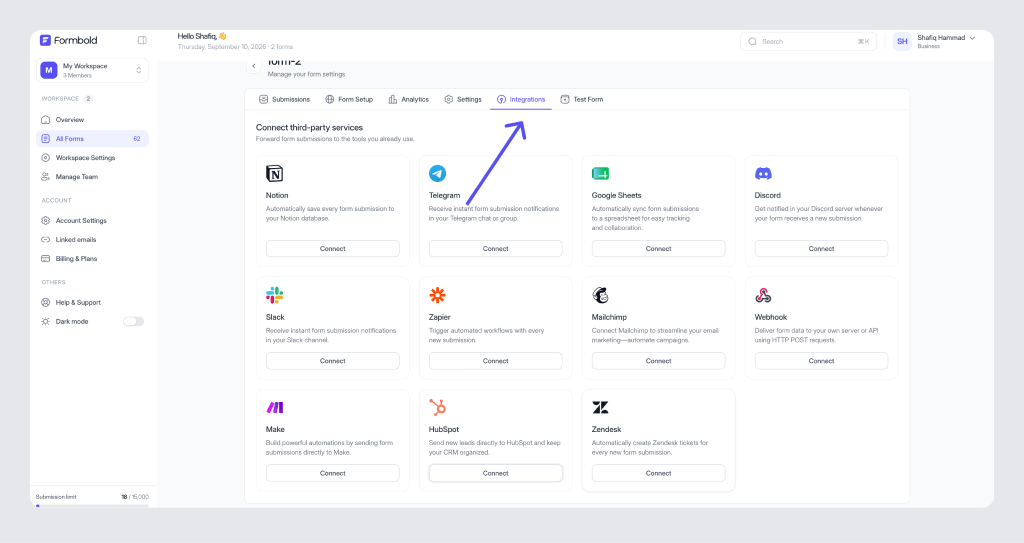Click the Account Settings gear icon

point(46,220)
